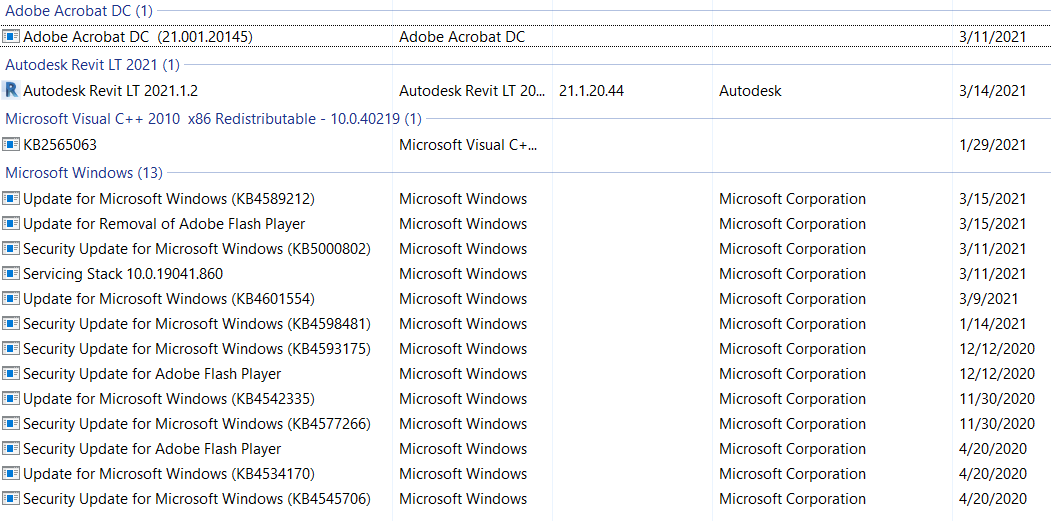1051x521 pixels.
Task: Click Servicing Stack 10.0.19041.860 icon
Action: 12,274
